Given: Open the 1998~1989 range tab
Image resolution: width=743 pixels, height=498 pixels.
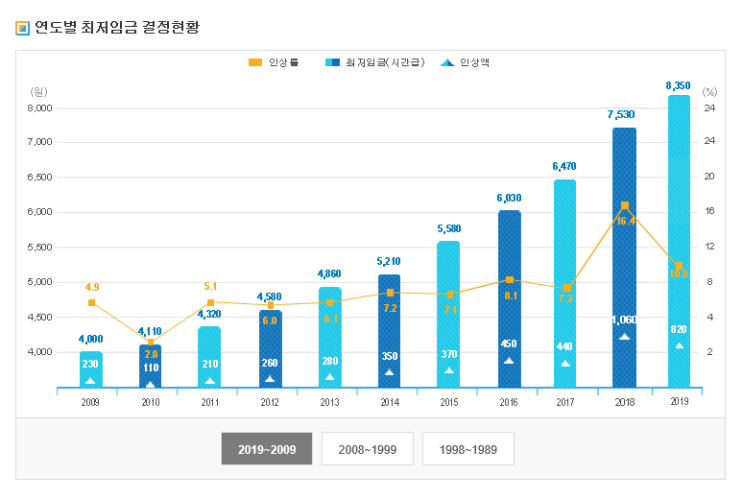Looking at the screenshot, I should [468, 448].
